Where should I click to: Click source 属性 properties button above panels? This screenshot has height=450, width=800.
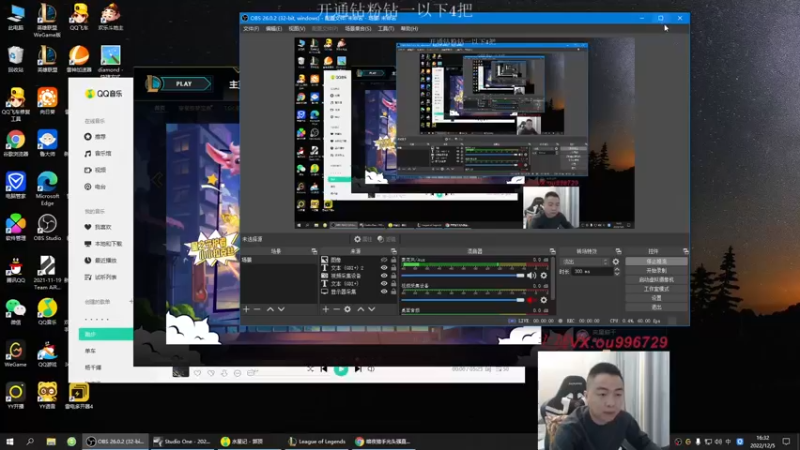click(363, 239)
